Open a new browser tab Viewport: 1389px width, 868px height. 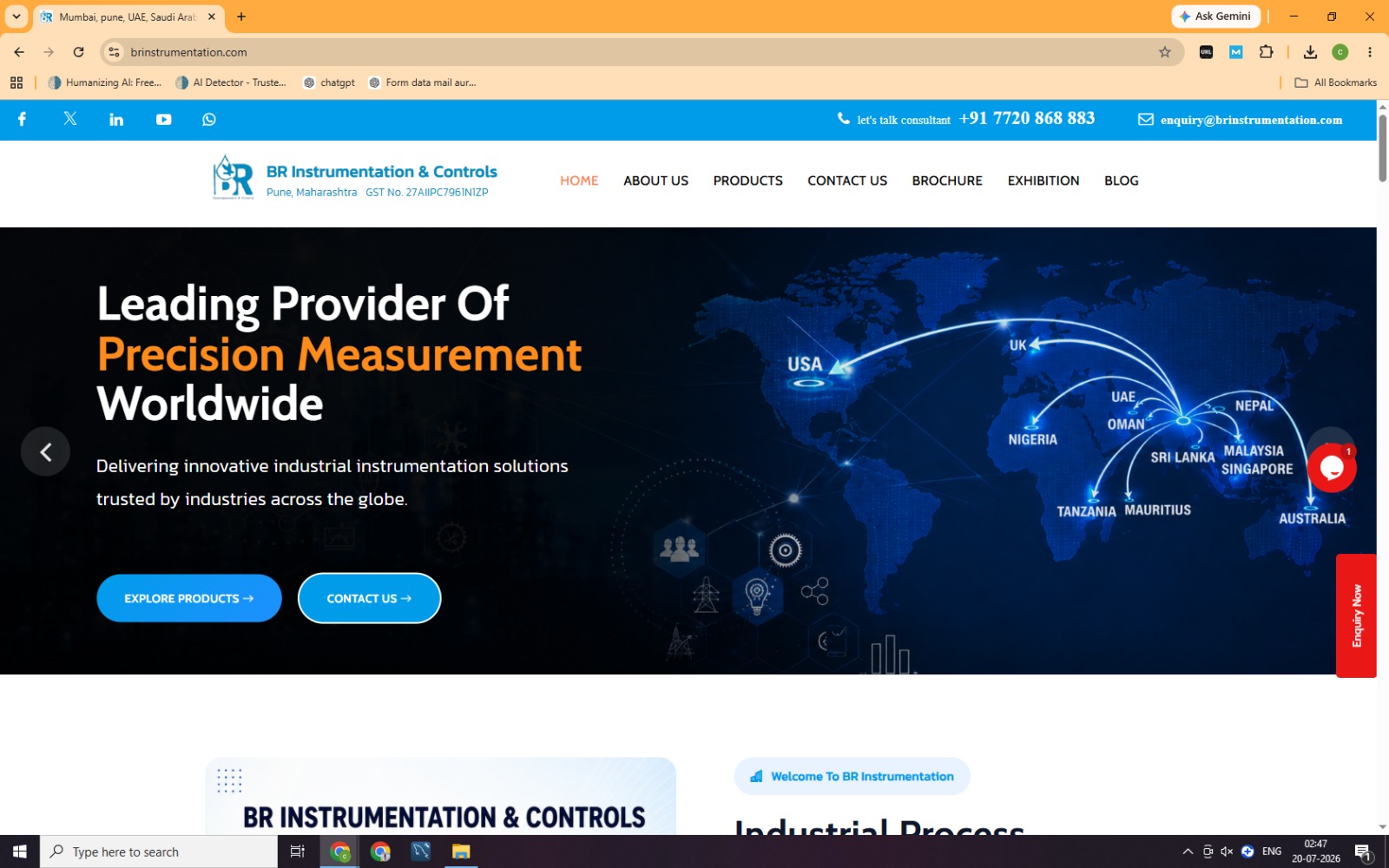tap(241, 16)
